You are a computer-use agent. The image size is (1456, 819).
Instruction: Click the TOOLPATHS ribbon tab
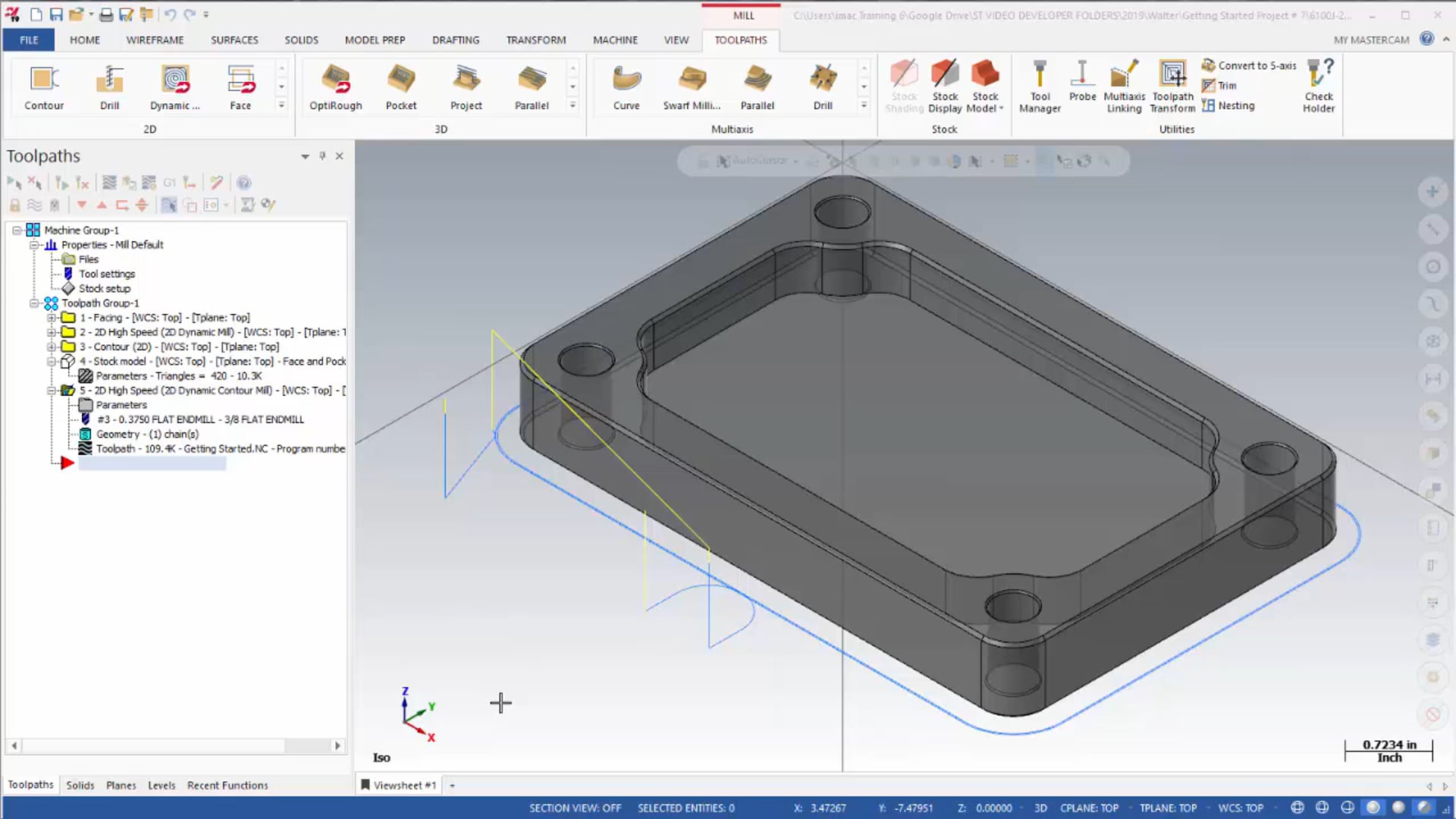(x=742, y=40)
